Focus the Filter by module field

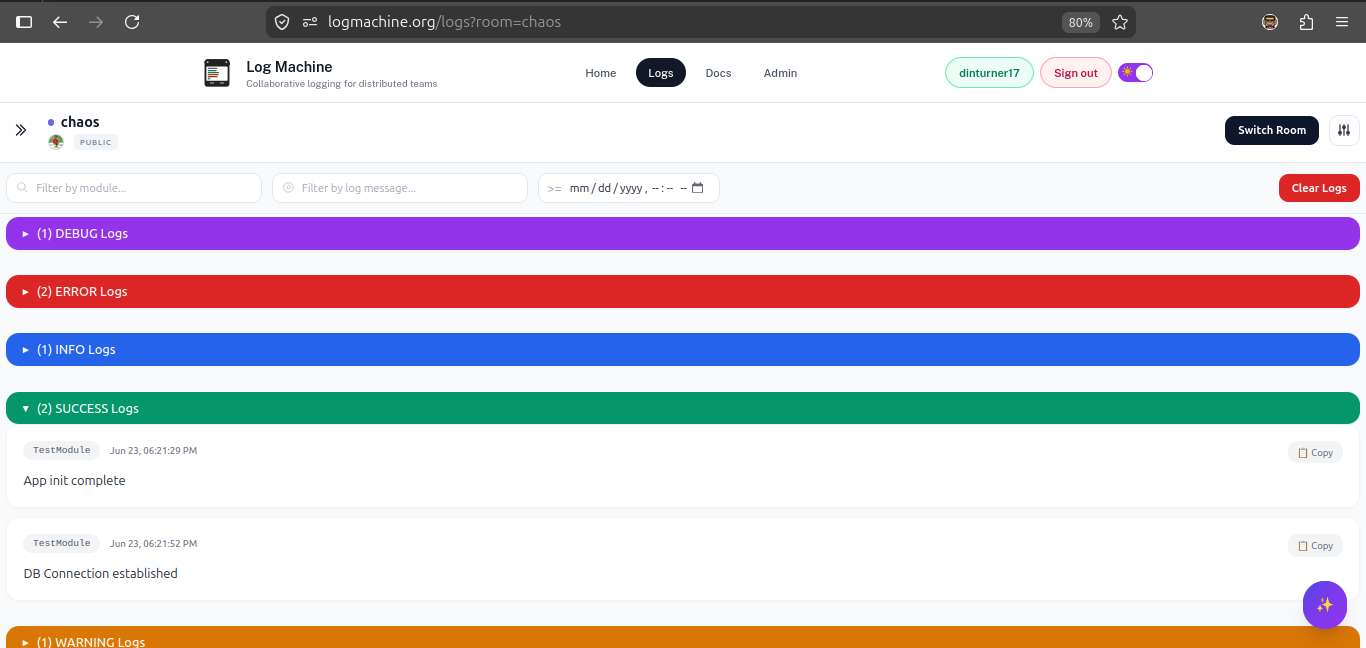click(134, 188)
